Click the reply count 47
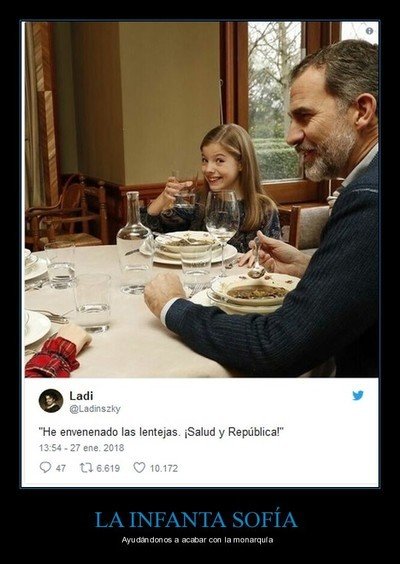The image size is (400, 564). point(61,468)
